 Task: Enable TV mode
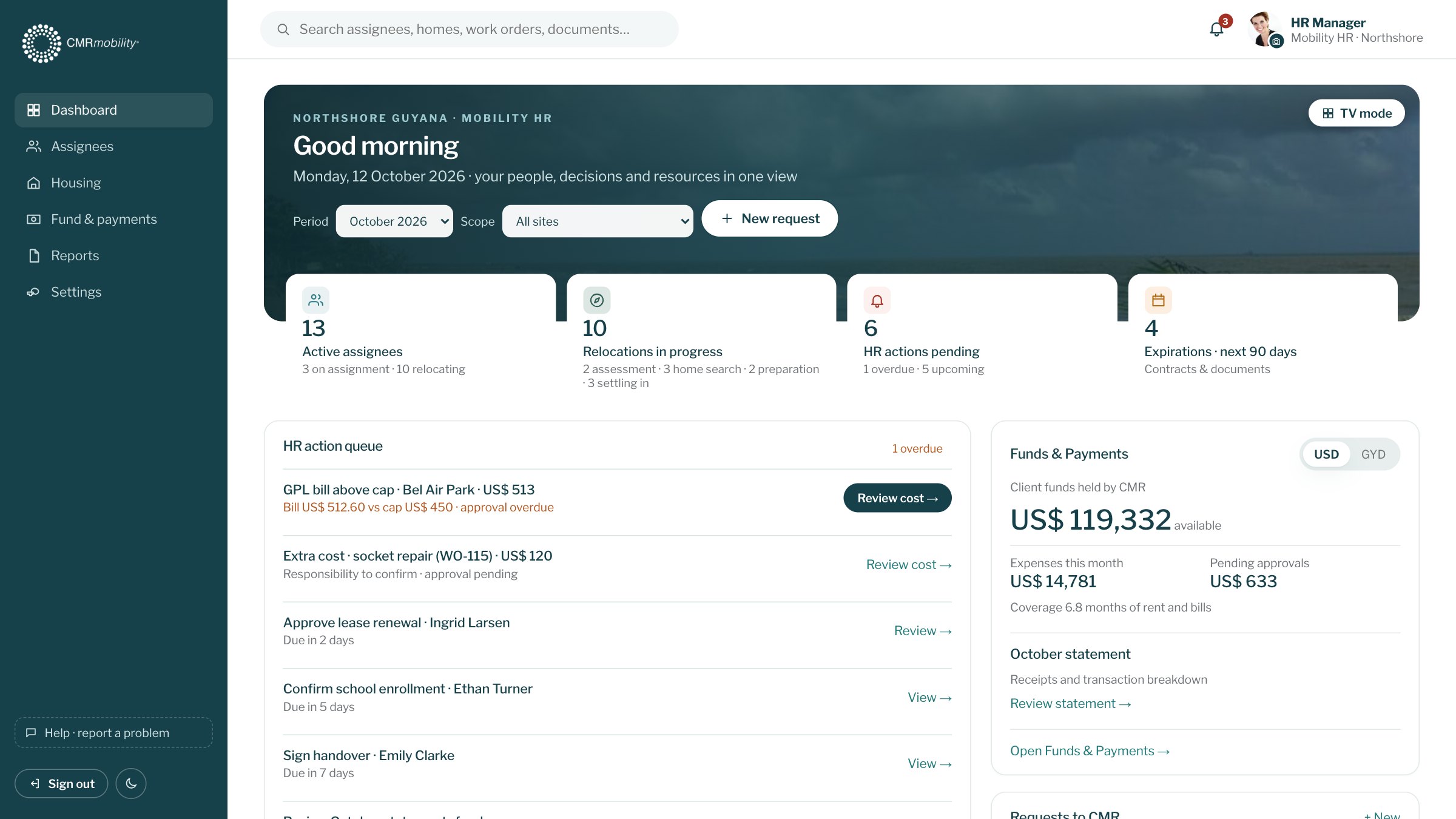pyautogui.click(x=1356, y=113)
